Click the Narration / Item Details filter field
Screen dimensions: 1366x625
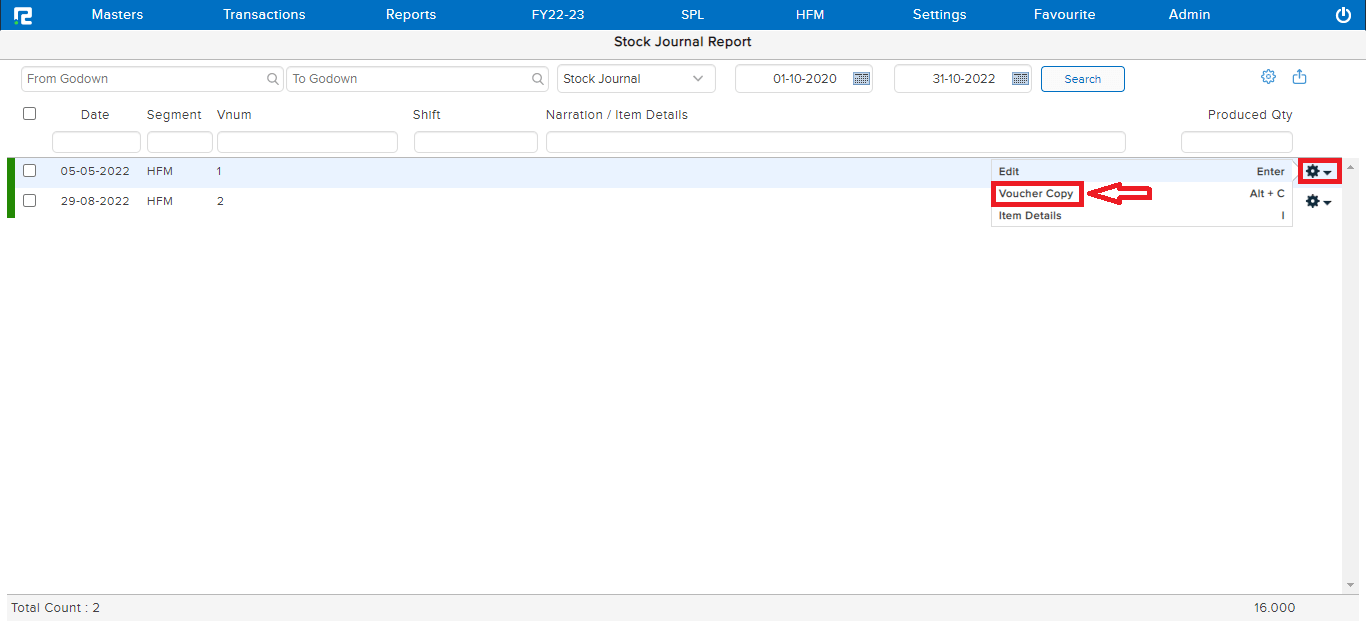pyautogui.click(x=835, y=143)
